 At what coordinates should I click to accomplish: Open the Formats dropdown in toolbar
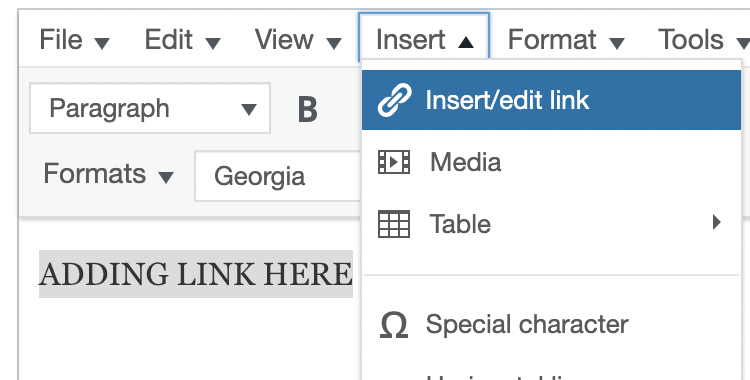(109, 174)
